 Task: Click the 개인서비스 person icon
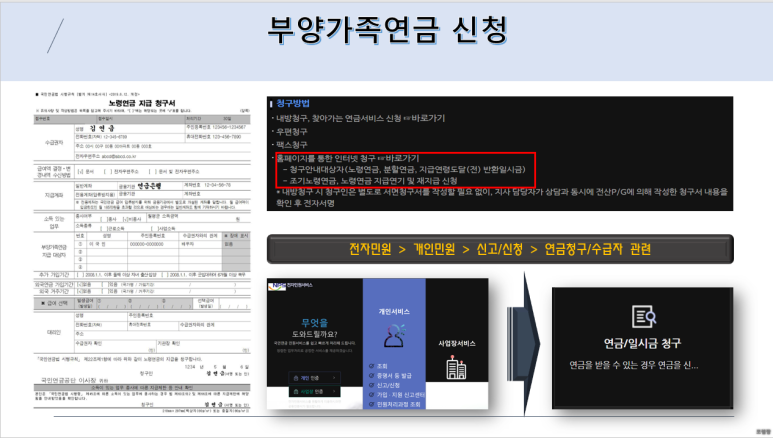(394, 336)
